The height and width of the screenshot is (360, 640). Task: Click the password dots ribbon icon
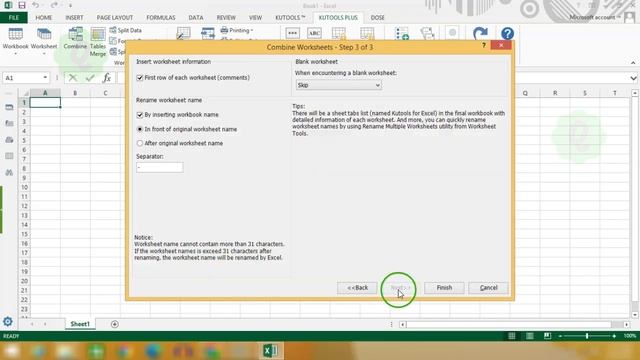[292, 33]
